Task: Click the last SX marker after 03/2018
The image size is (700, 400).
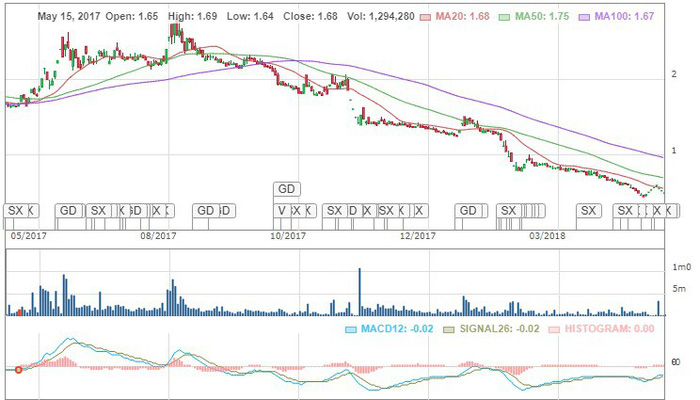Action: [x=625, y=211]
